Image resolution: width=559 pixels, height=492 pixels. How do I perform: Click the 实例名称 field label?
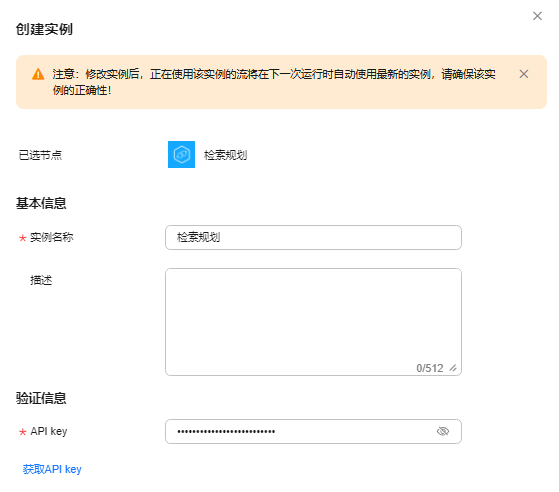(x=52, y=237)
